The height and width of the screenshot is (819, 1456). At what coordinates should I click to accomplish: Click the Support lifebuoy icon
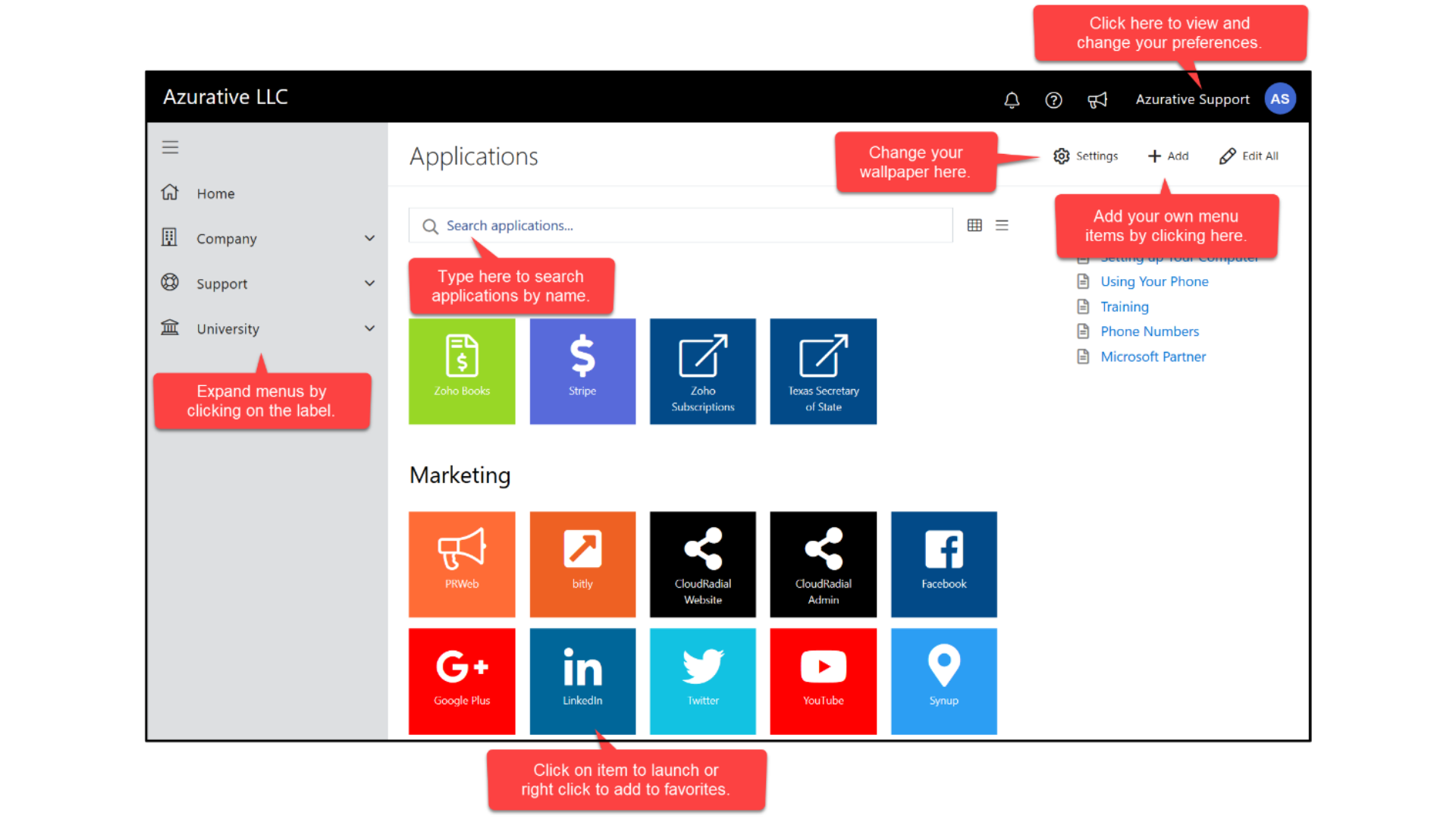point(170,283)
